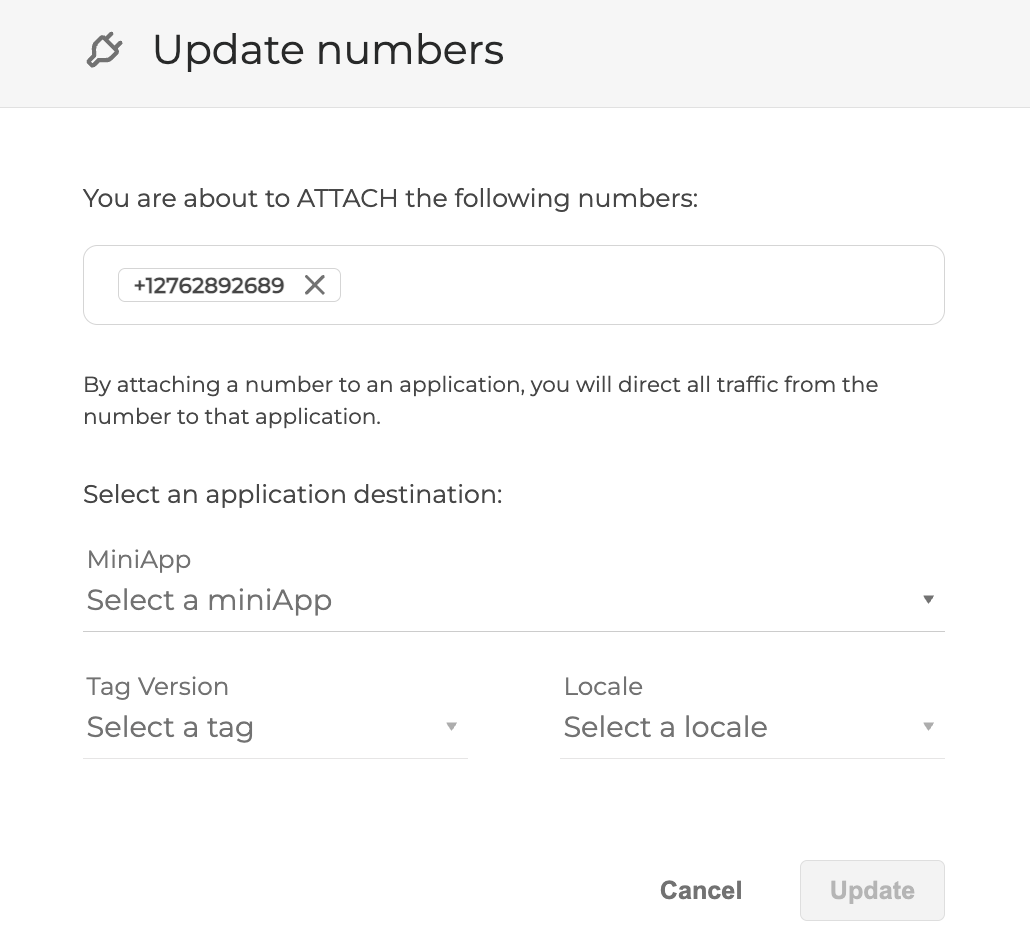
Task: Click the Tag Version field label
Action: tap(158, 686)
